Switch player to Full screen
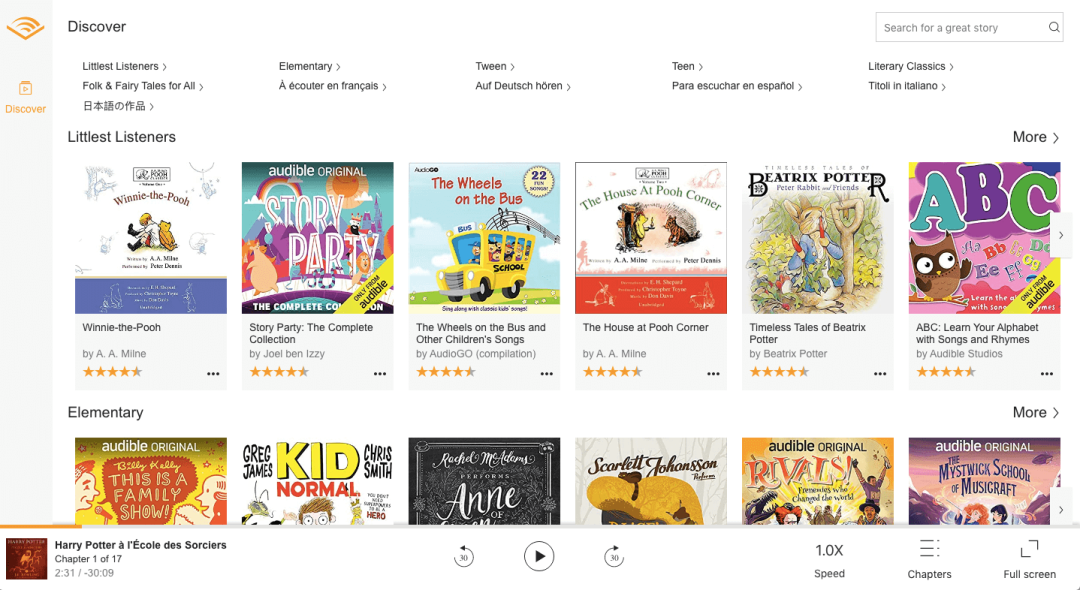The height and width of the screenshot is (590, 1080). pyautogui.click(x=1029, y=549)
